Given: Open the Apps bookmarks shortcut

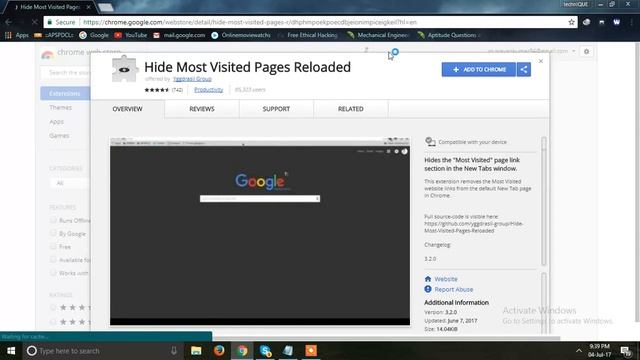Looking at the screenshot, I should pos(17,35).
